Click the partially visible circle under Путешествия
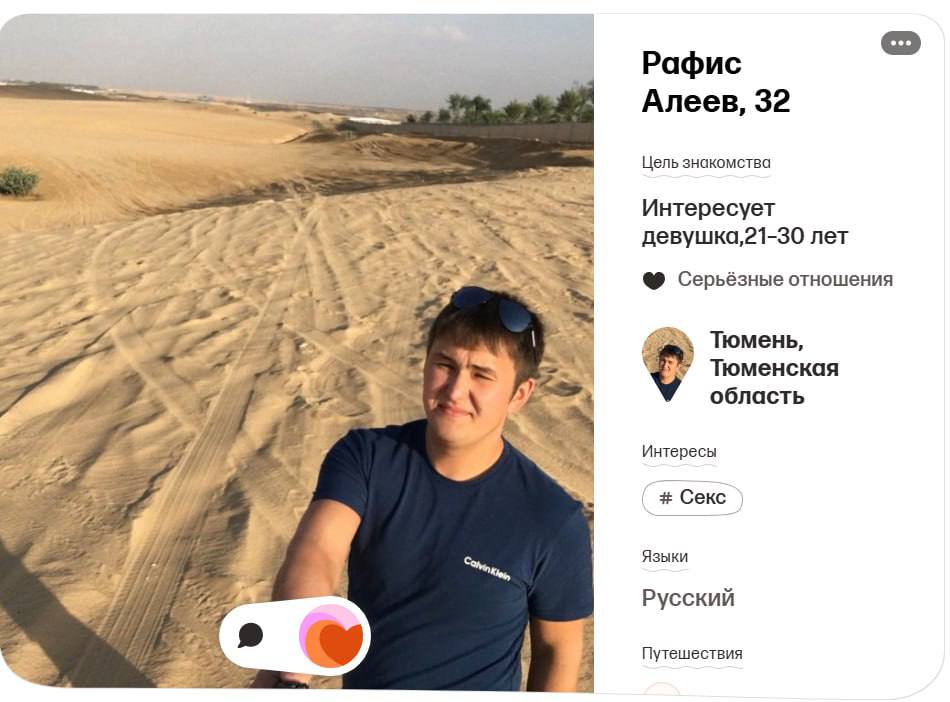This screenshot has height=702, width=950. 662,689
